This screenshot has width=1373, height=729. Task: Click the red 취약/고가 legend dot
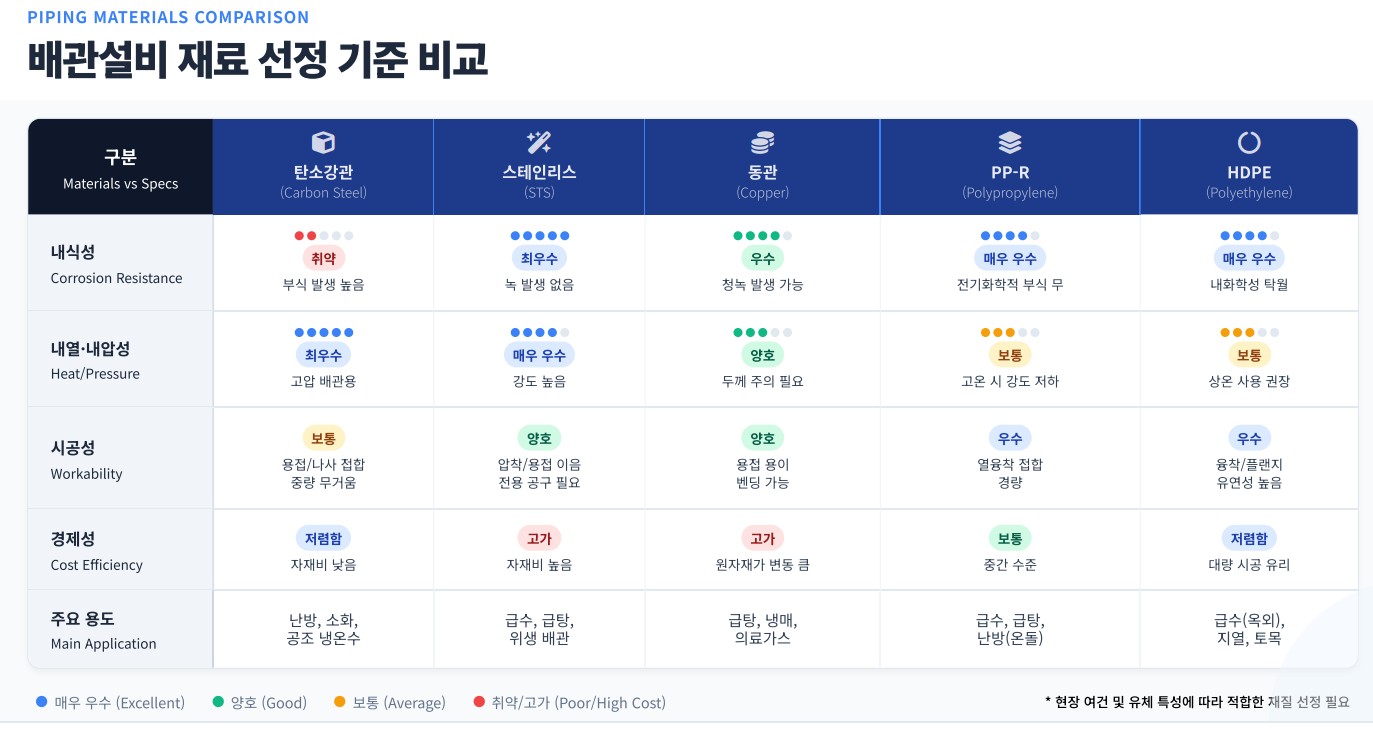tap(478, 703)
